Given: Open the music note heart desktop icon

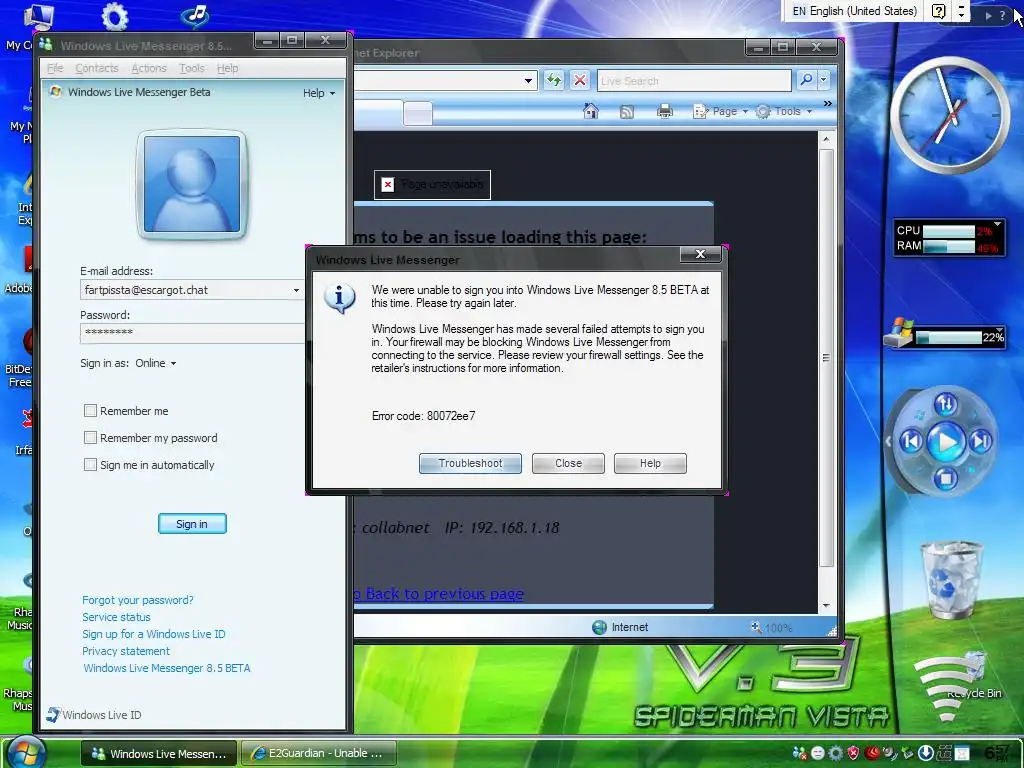Looking at the screenshot, I should [195, 16].
